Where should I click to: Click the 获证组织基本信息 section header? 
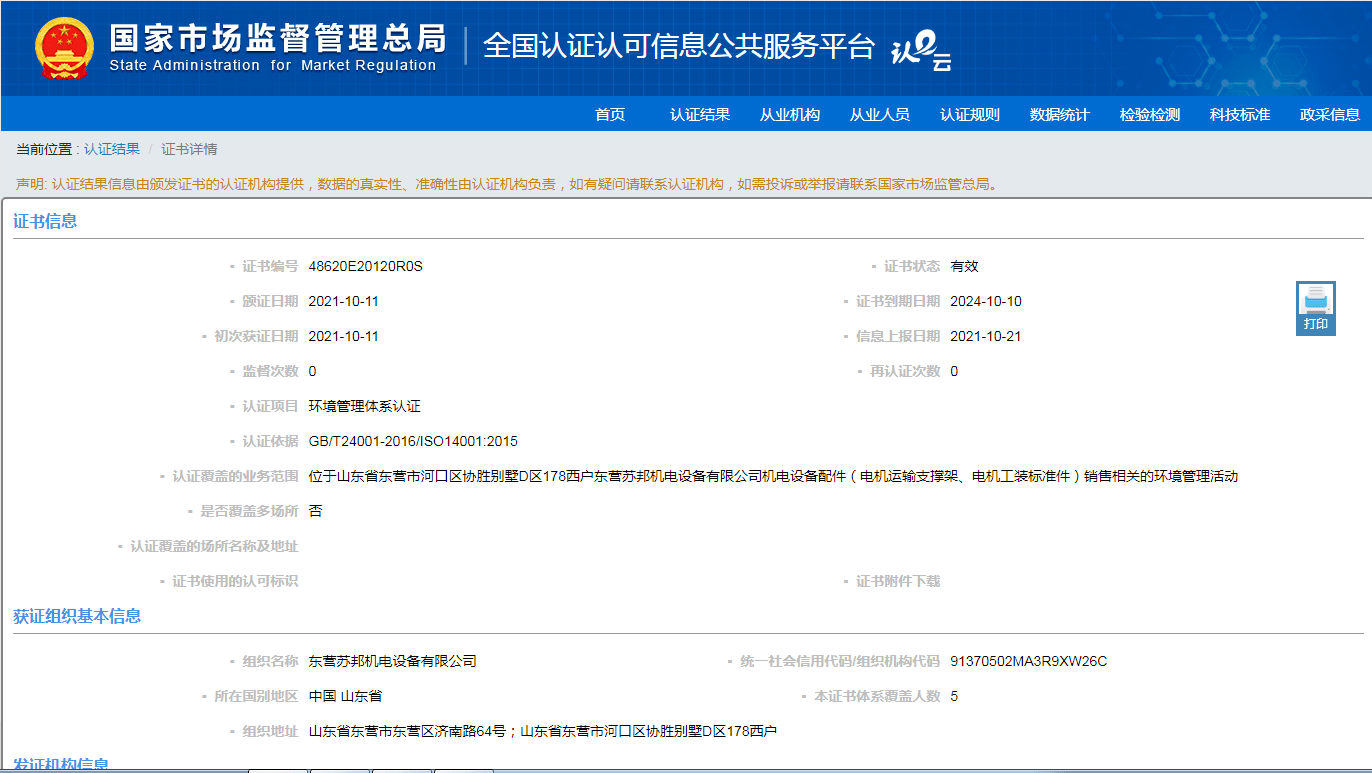pyautogui.click(x=77, y=616)
